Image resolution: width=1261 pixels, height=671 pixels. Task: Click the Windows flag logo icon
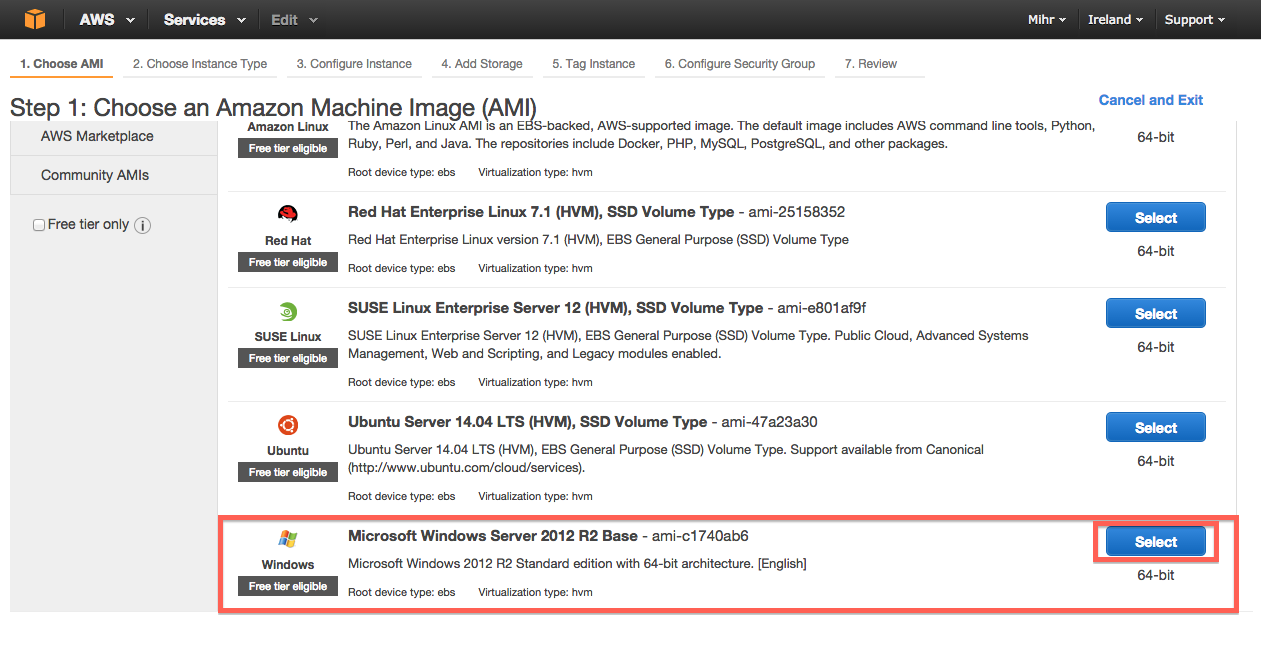[x=288, y=539]
